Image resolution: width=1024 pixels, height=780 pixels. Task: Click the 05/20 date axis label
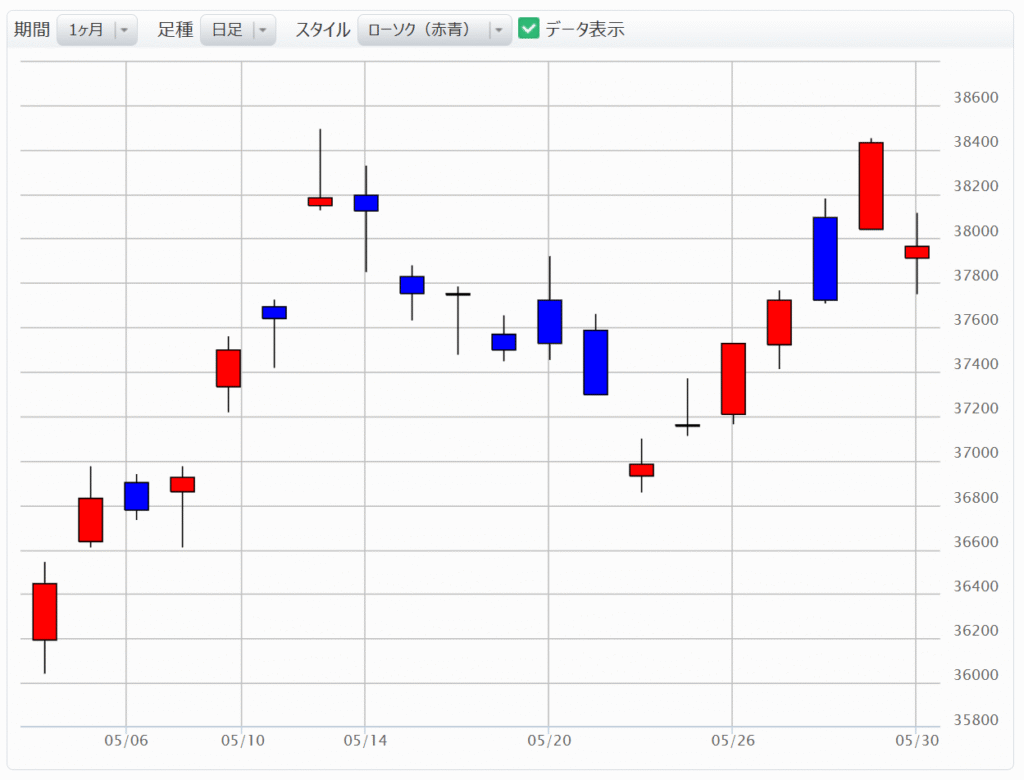549,741
